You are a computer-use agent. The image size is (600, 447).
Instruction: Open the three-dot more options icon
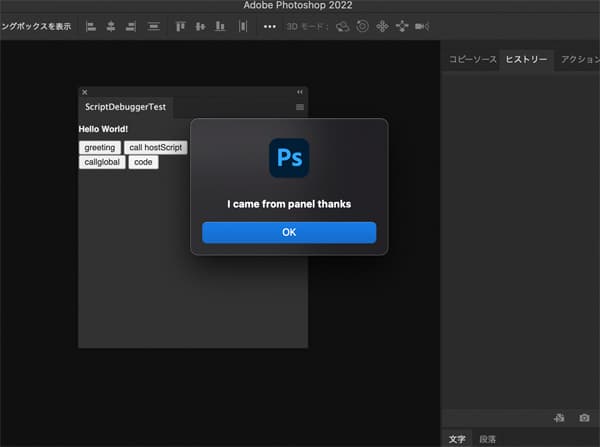click(269, 26)
